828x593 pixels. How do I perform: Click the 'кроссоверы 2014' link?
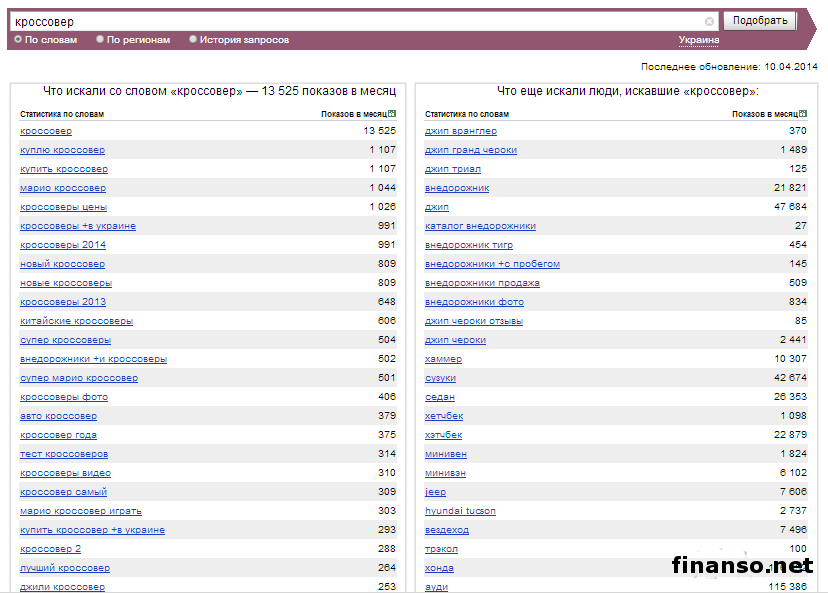pos(62,245)
